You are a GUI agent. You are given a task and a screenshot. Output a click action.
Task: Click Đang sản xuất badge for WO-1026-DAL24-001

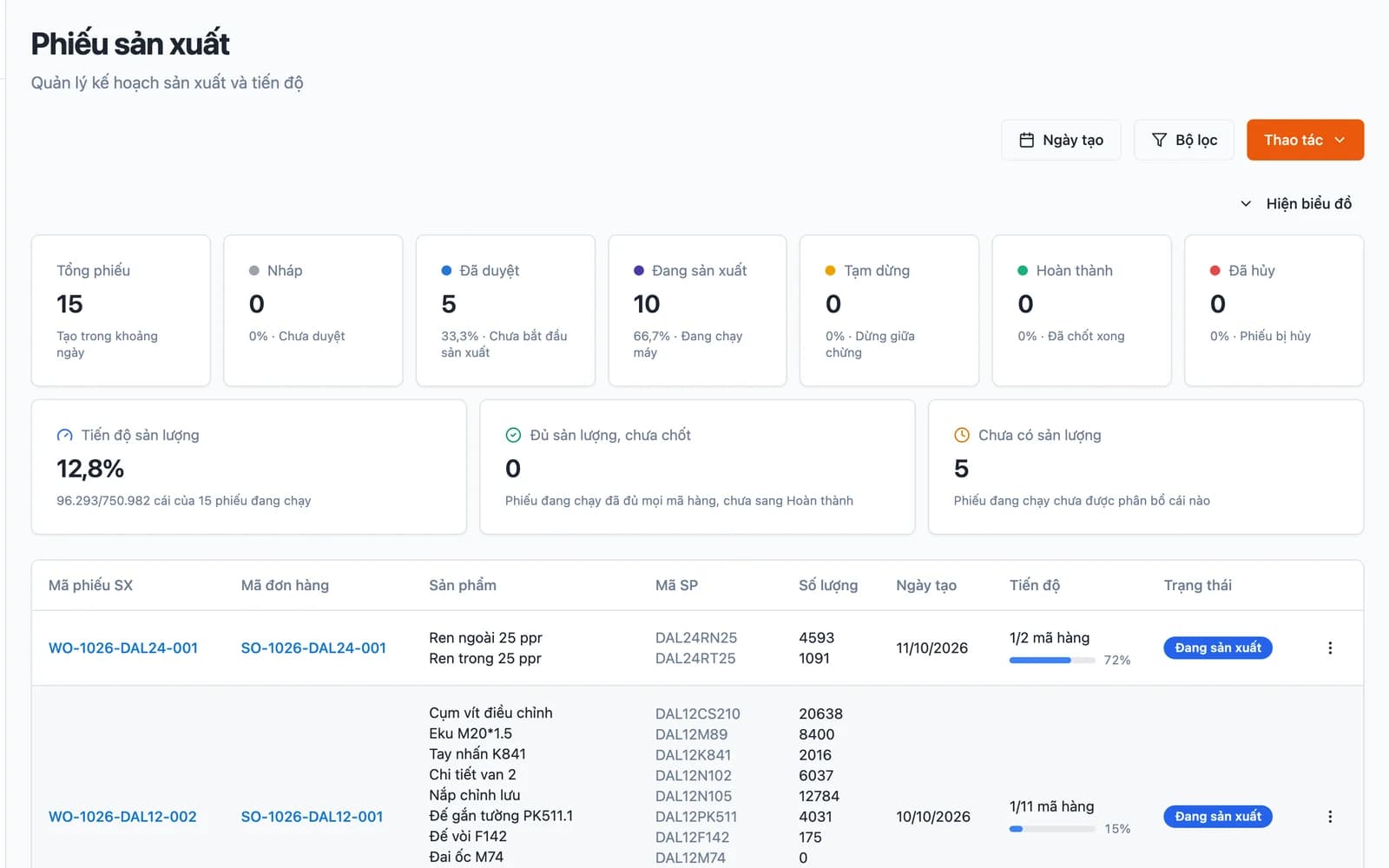[1218, 648]
